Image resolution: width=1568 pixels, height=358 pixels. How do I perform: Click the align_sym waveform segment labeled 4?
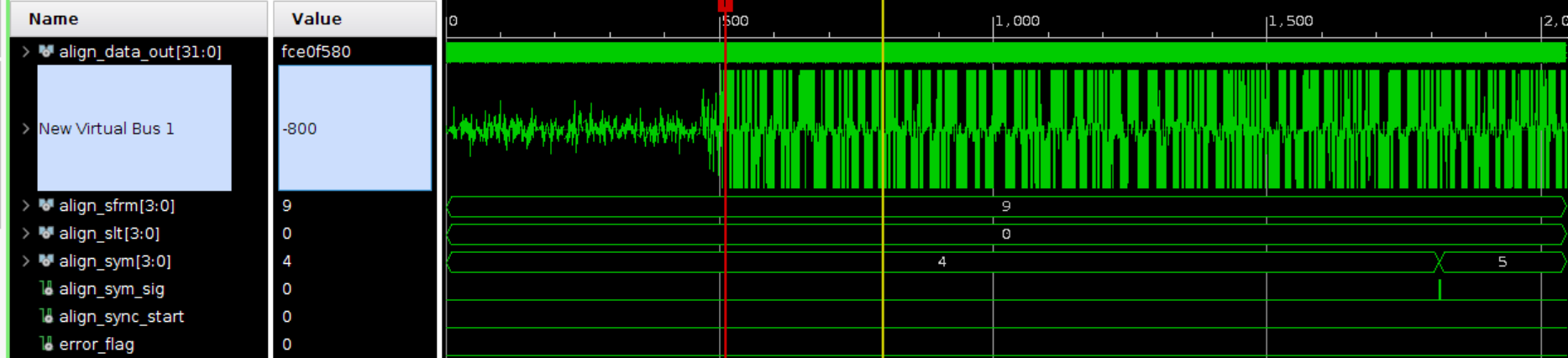[942, 261]
